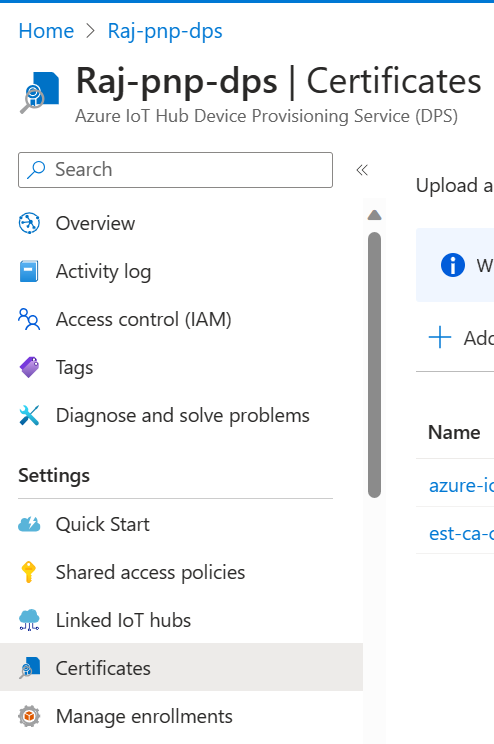Image resolution: width=494 pixels, height=744 pixels.
Task: Open the est-ca certificate link
Action: coord(461,533)
